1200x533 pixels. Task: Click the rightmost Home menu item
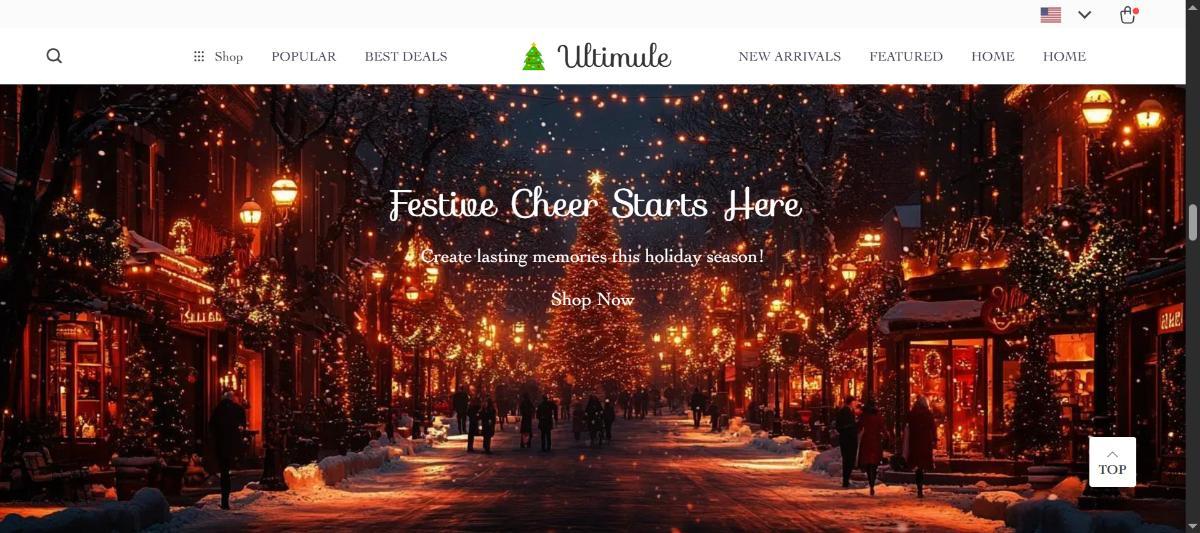pyautogui.click(x=1064, y=56)
